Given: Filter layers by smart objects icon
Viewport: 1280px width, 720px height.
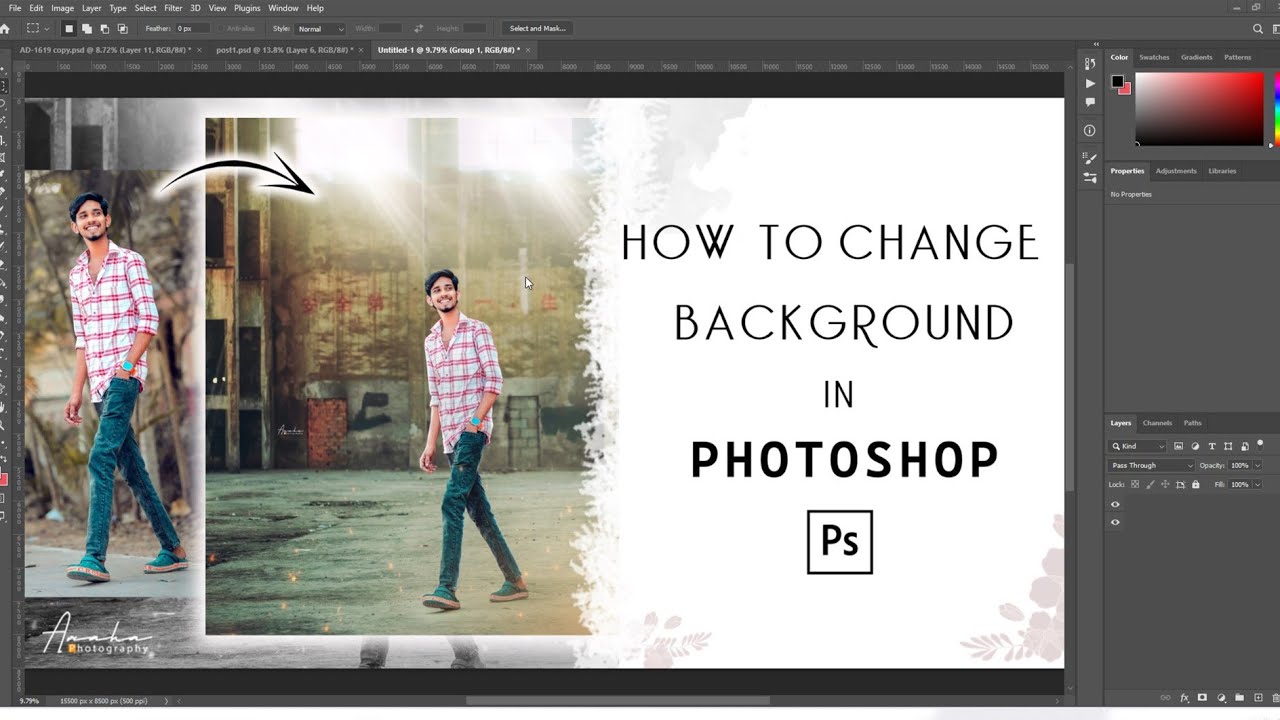Looking at the screenshot, I should 1244,446.
